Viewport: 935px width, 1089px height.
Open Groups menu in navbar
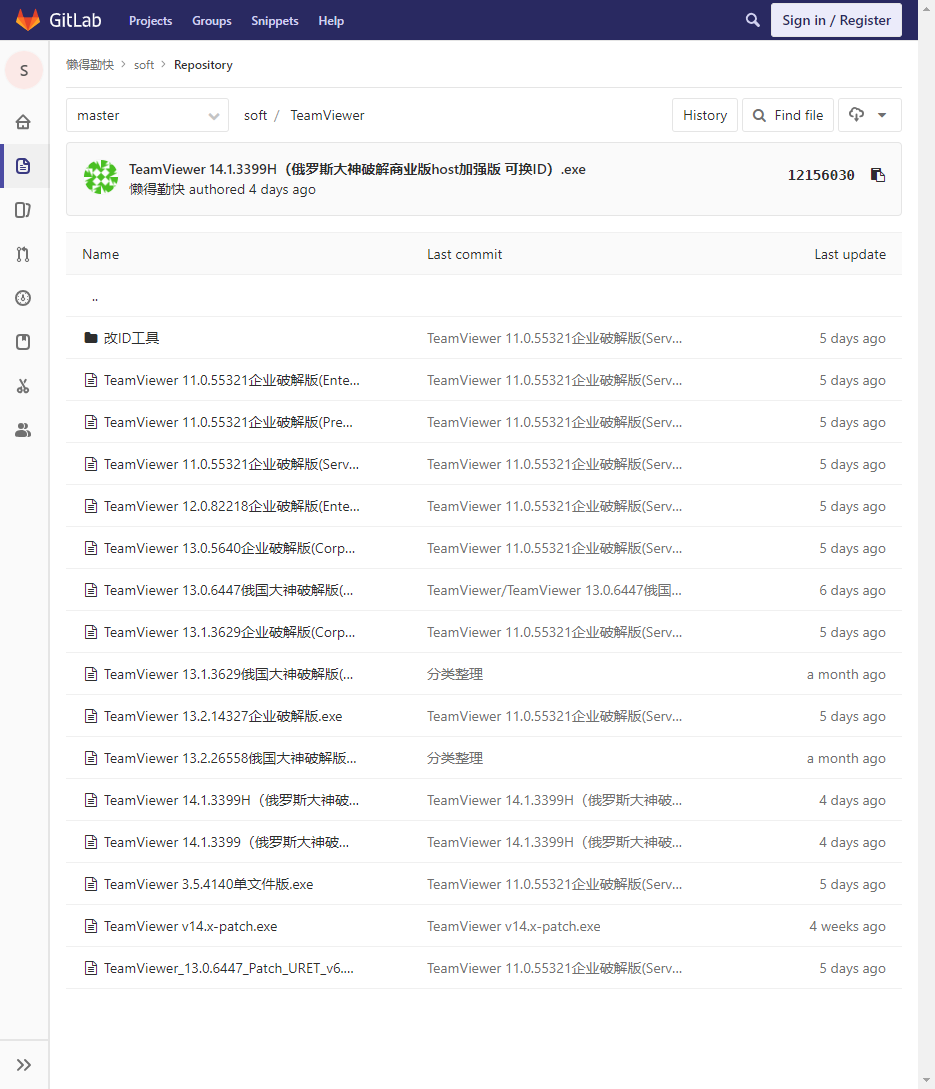pyautogui.click(x=212, y=21)
